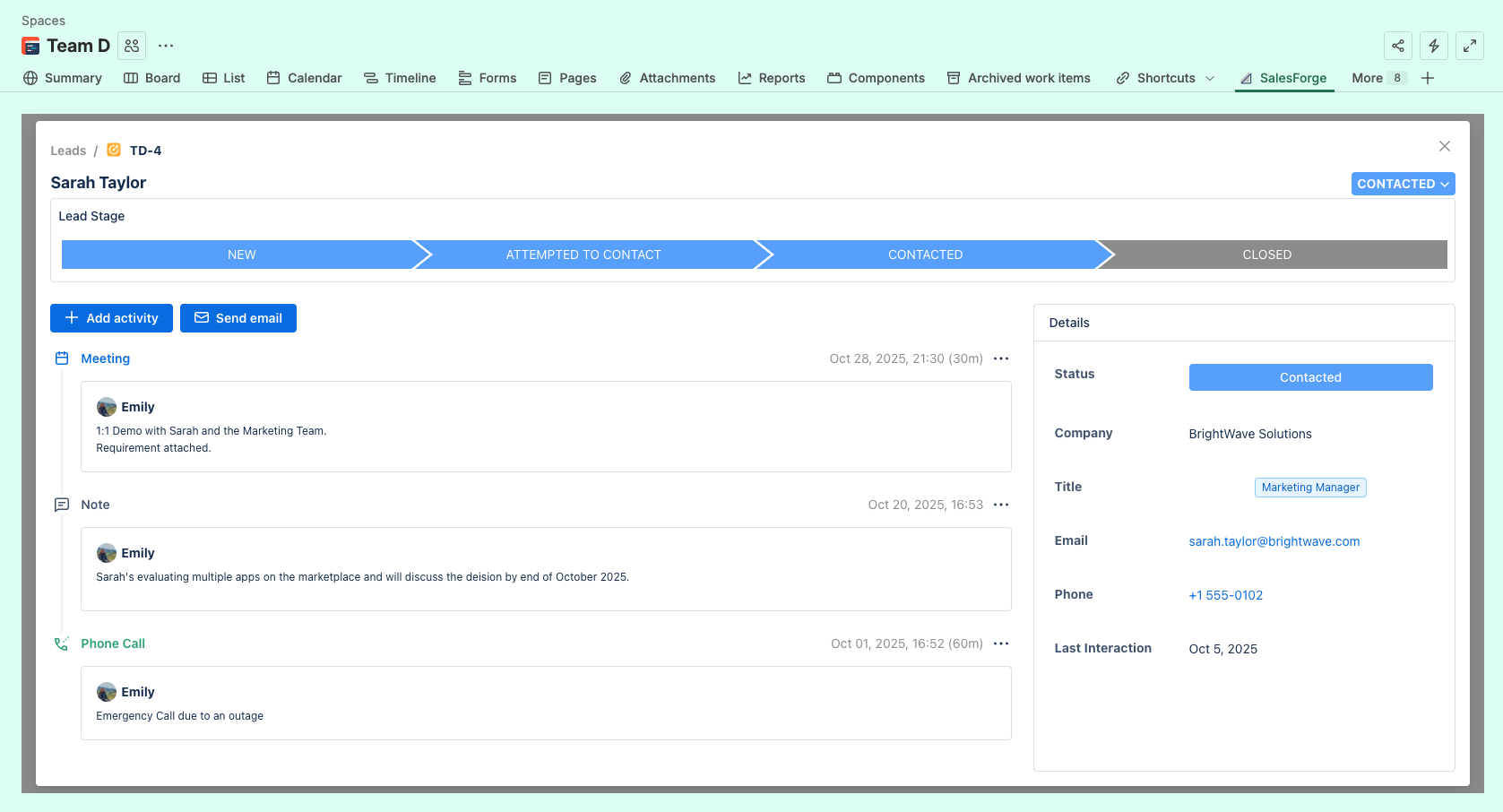Switch to the Board tab
Screen dimensions: 1503x812
[x=152, y=78]
